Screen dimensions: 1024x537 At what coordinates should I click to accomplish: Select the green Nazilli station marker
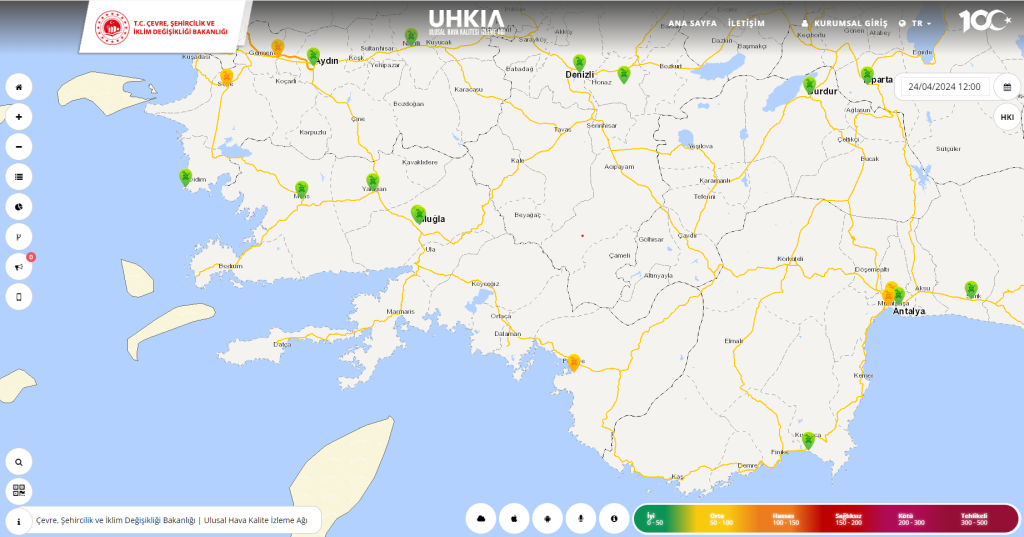(411, 37)
